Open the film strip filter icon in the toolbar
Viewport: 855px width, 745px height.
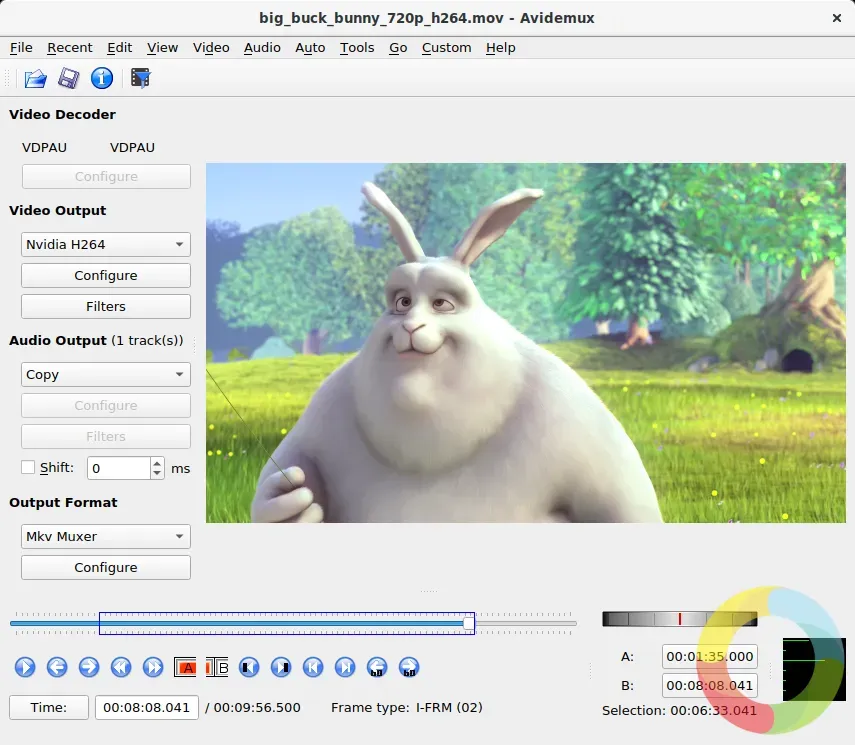141,79
